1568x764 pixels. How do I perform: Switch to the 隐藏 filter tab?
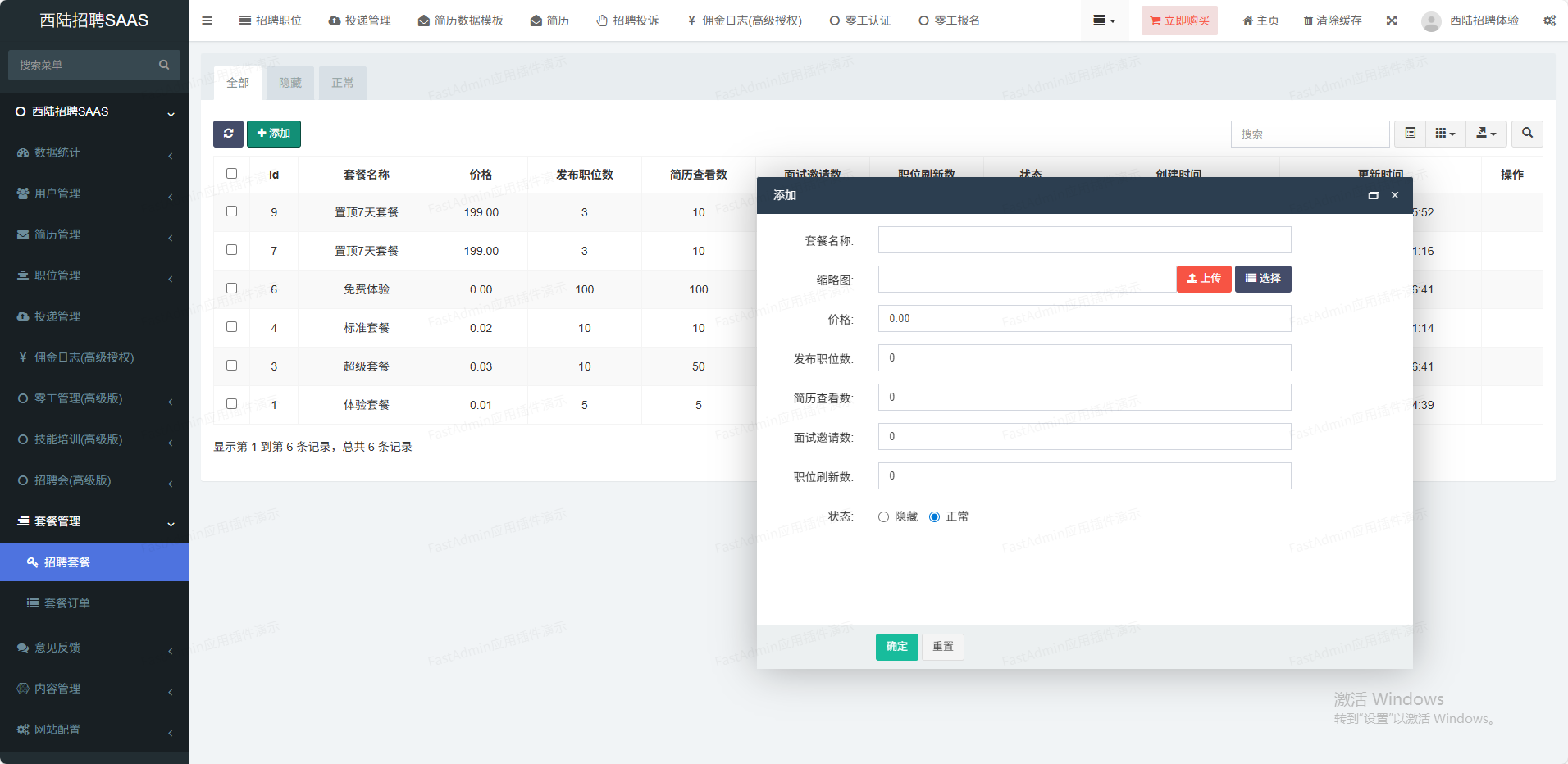tap(290, 83)
